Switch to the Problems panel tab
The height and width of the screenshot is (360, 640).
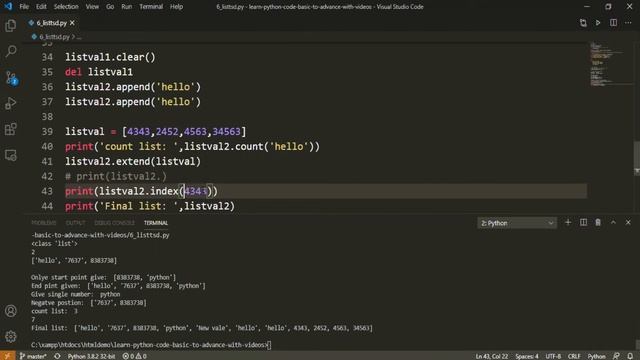click(44, 223)
